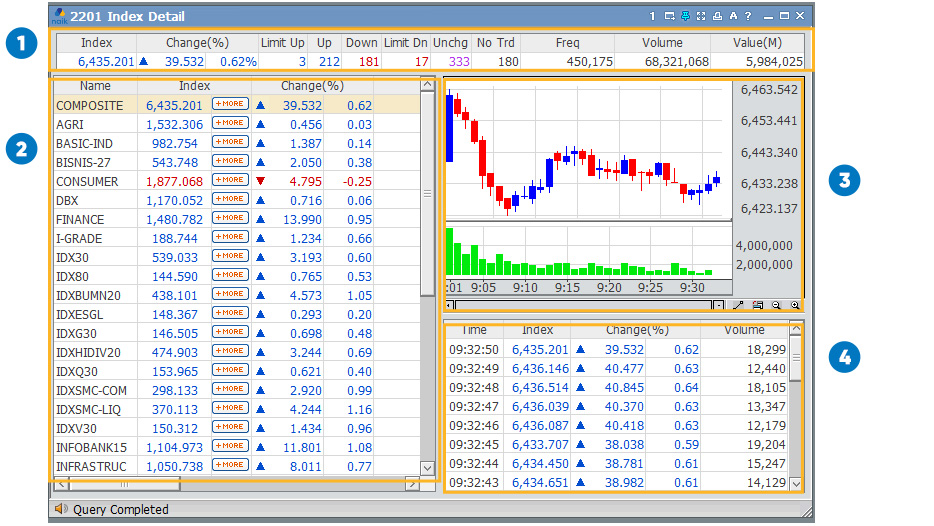The image size is (934, 526).
Task: Click the fullscreen expand icon in title bar
Action: pyautogui.click(x=701, y=16)
